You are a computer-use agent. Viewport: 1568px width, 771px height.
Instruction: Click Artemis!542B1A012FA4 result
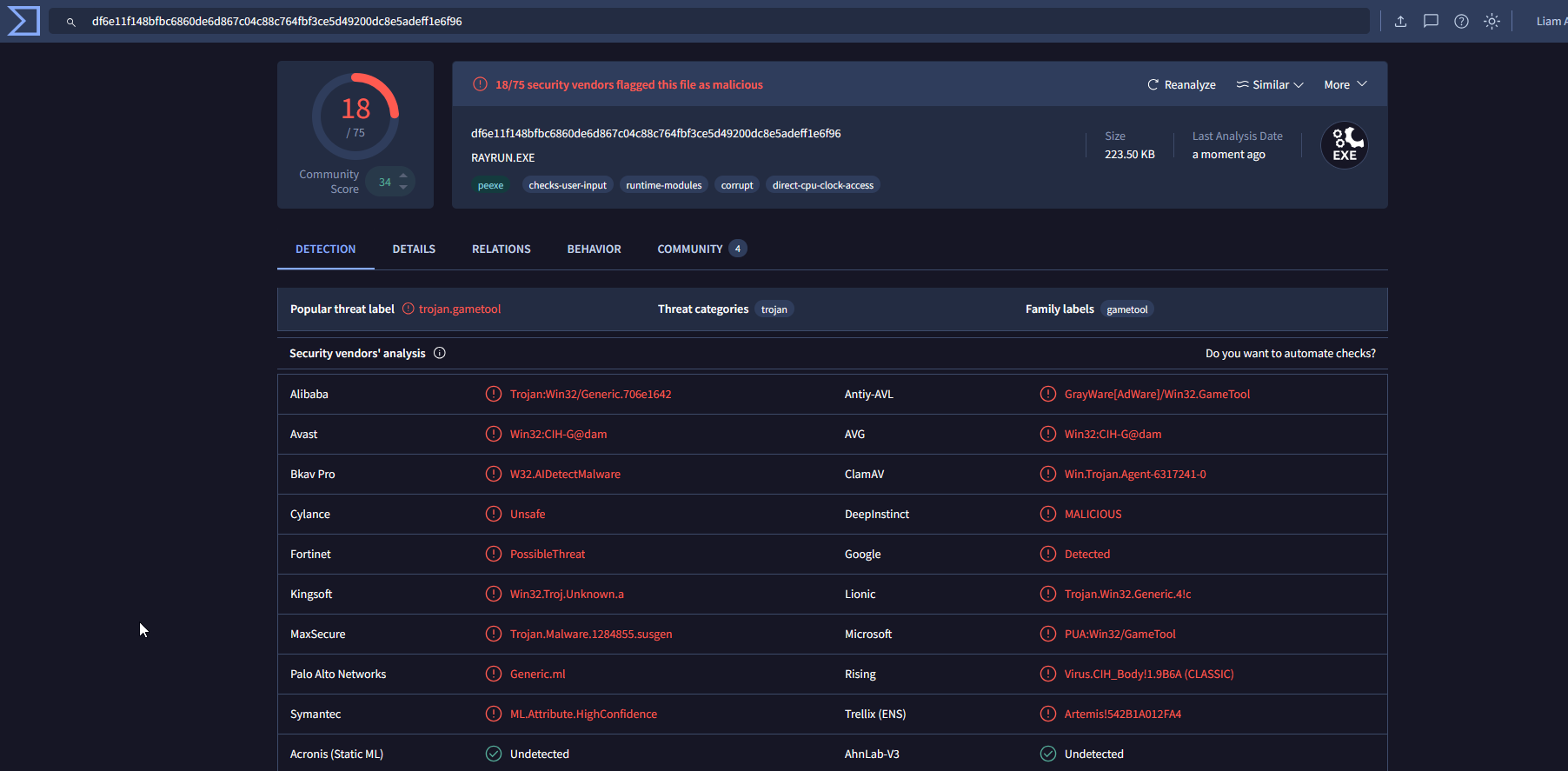click(1123, 714)
